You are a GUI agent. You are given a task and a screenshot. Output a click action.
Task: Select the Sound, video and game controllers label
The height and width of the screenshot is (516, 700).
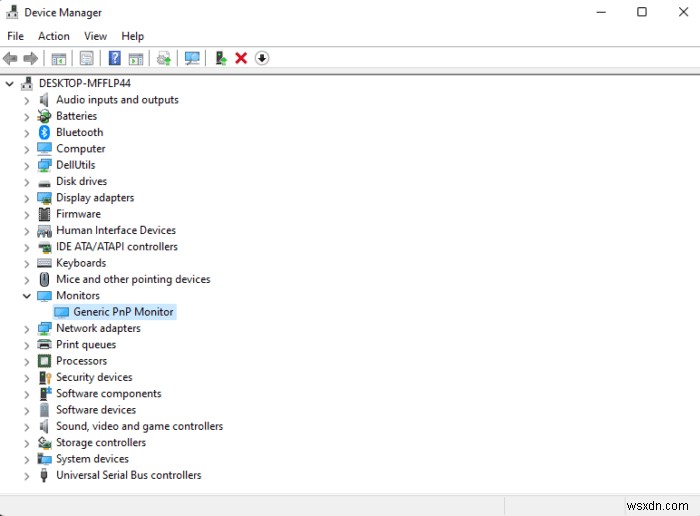click(139, 426)
